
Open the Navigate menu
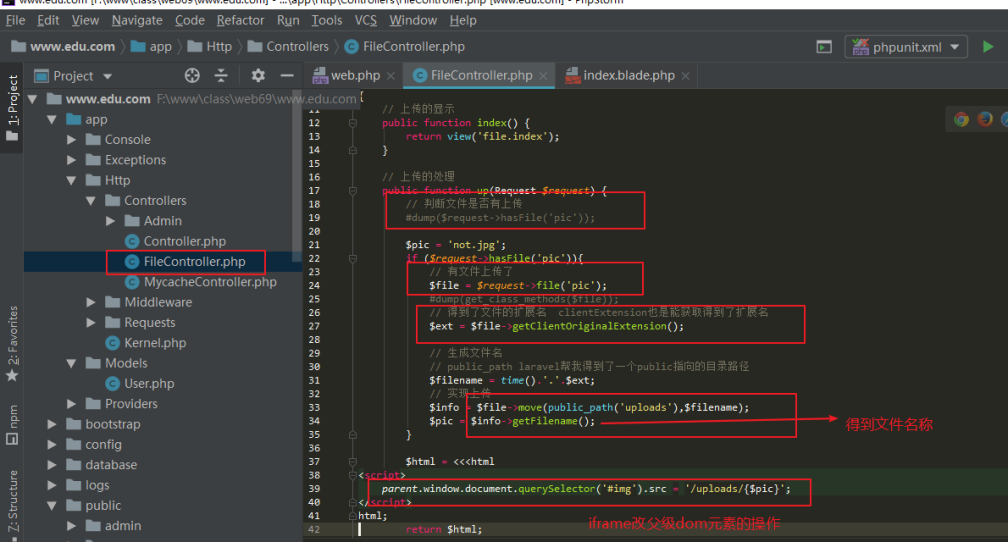click(x=137, y=21)
